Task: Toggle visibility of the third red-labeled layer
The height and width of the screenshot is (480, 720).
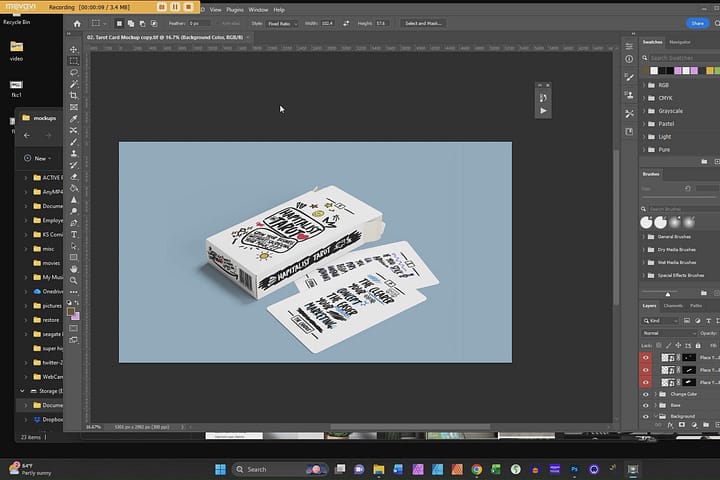Action: point(646,382)
